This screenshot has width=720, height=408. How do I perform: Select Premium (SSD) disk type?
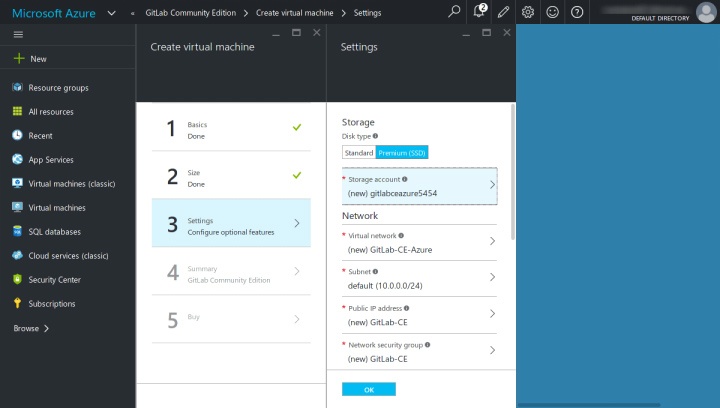coord(402,153)
